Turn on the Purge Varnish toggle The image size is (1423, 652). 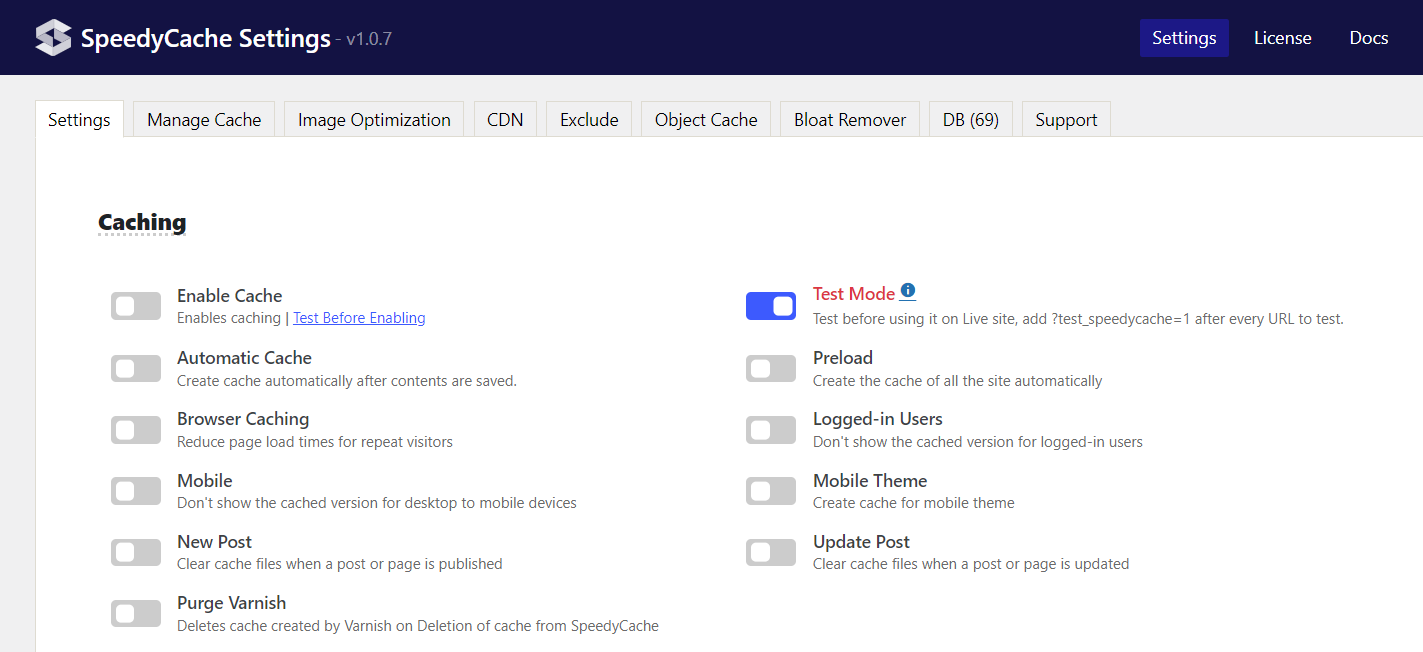coord(136,614)
